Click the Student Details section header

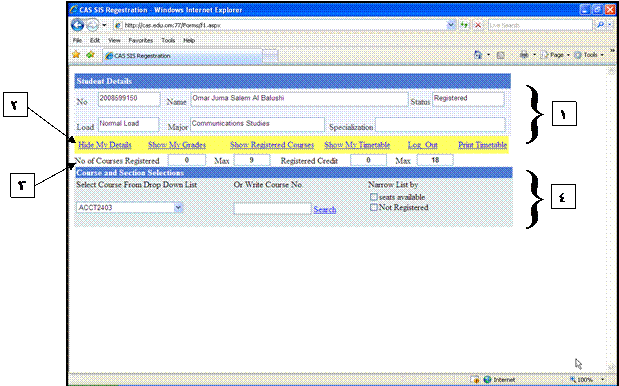[x=293, y=81]
